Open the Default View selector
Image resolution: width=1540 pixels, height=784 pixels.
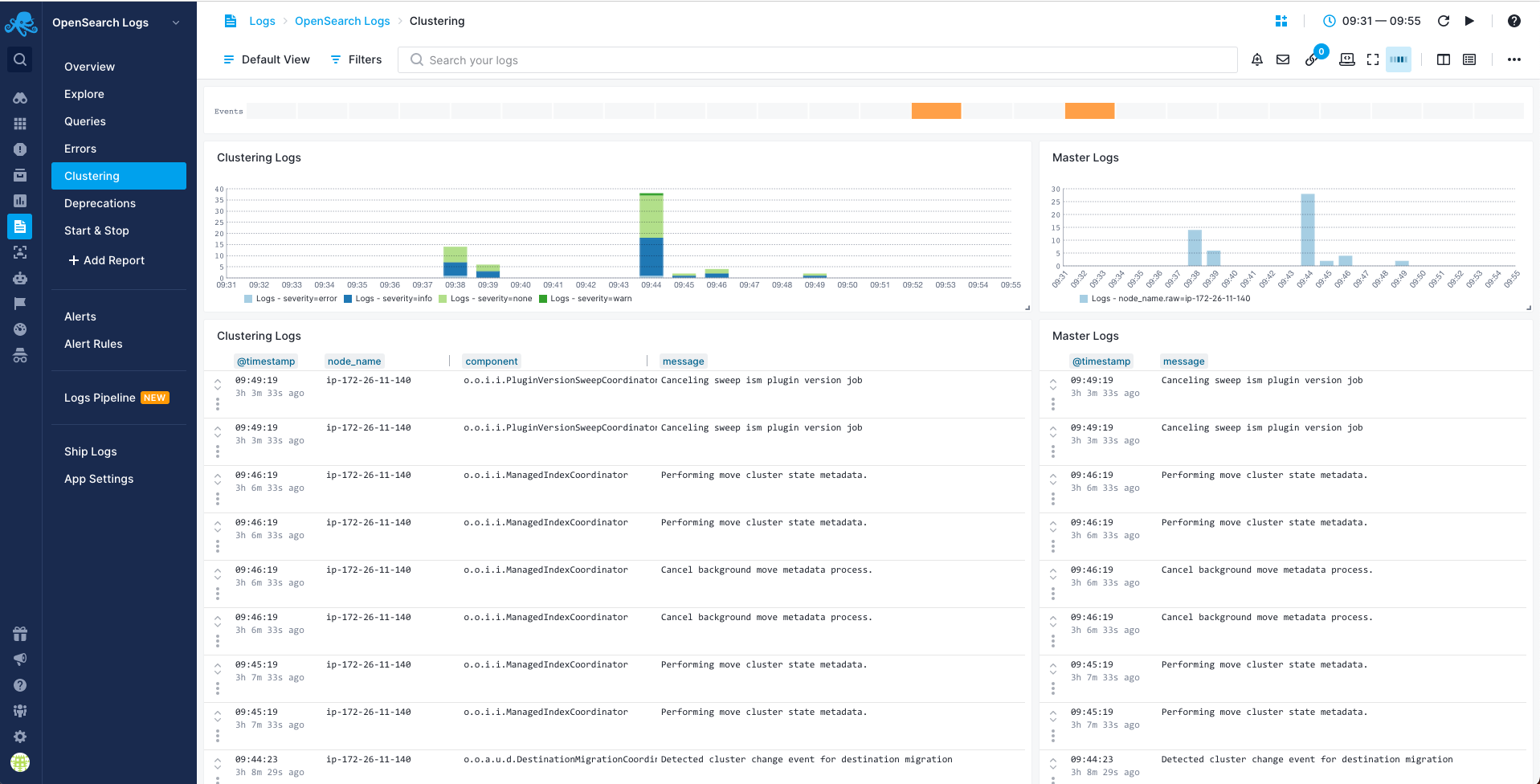(266, 59)
